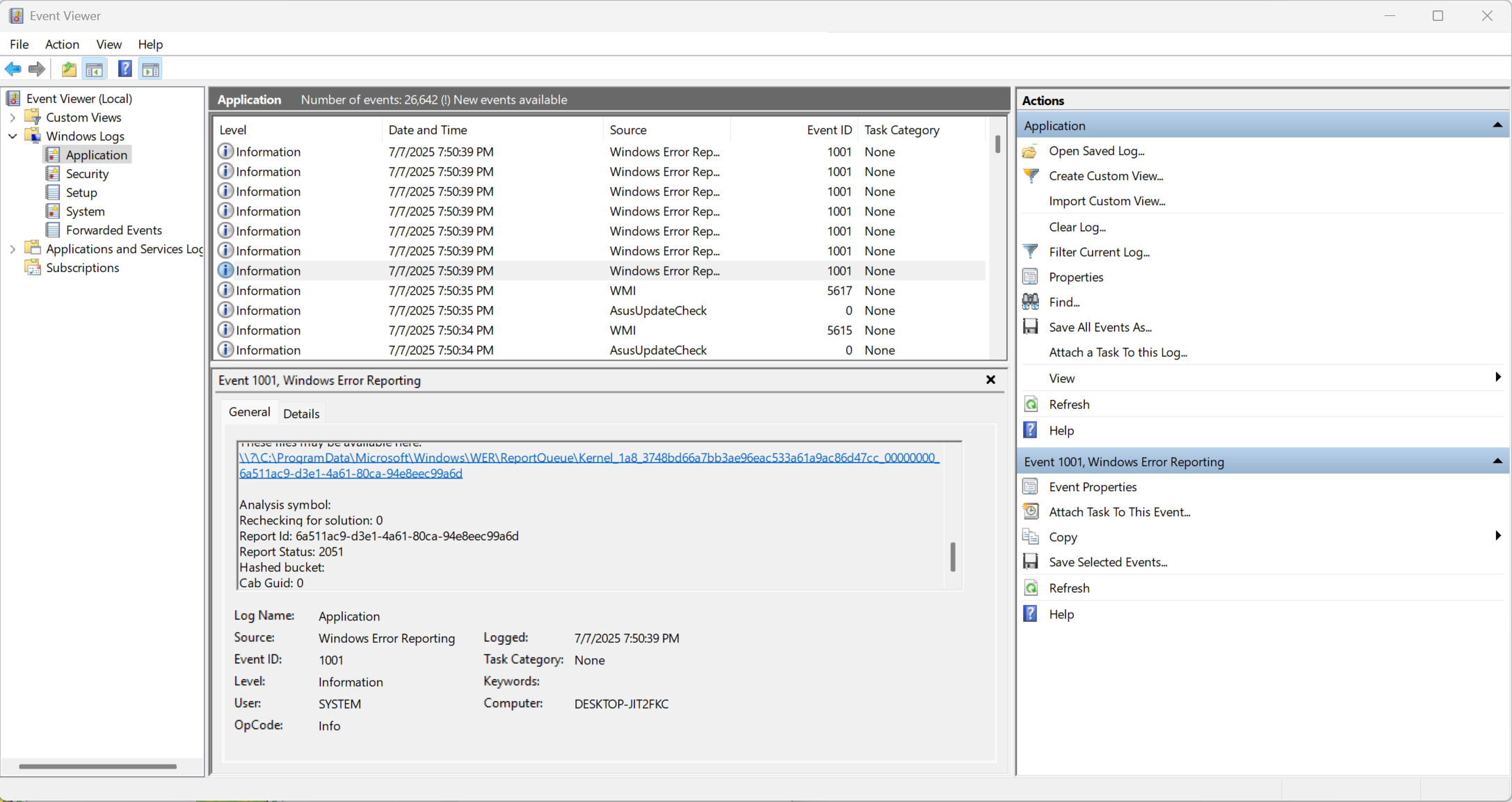Image resolution: width=1512 pixels, height=802 pixels.
Task: Click the Up one level folder icon
Action: pyautogui.click(x=69, y=69)
